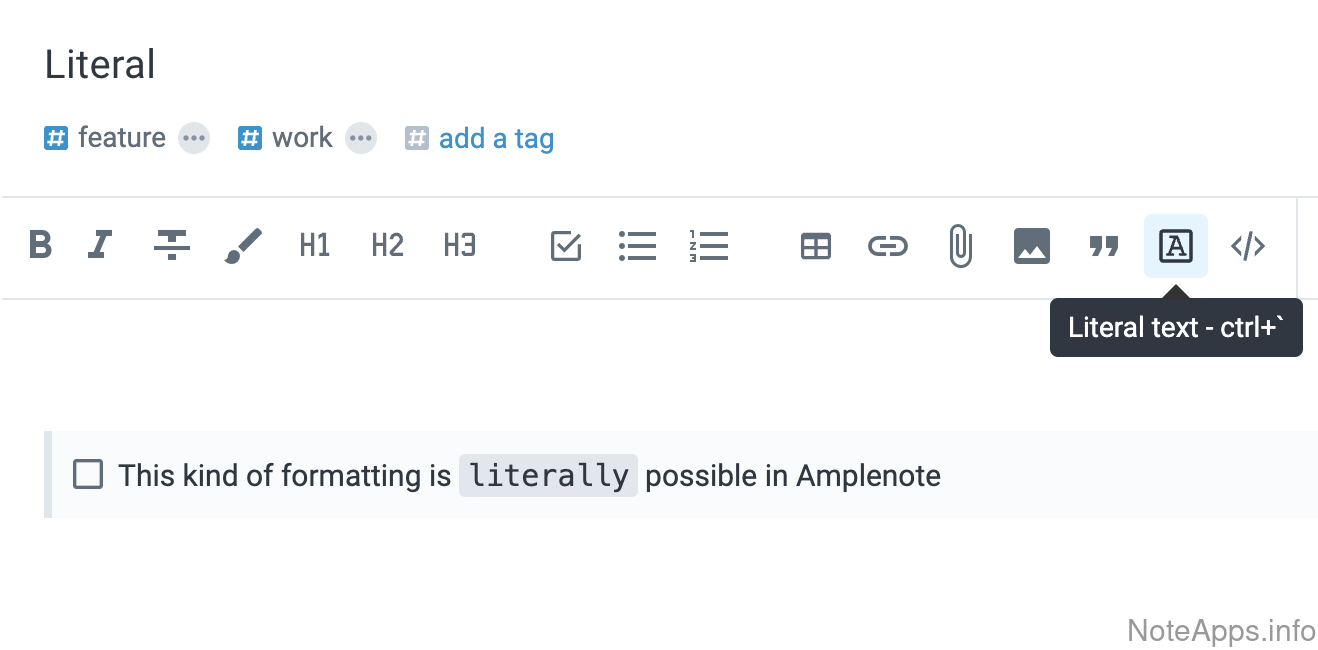This screenshot has width=1318, height=650.
Task: Apply Heading 2 style
Action: point(387,245)
